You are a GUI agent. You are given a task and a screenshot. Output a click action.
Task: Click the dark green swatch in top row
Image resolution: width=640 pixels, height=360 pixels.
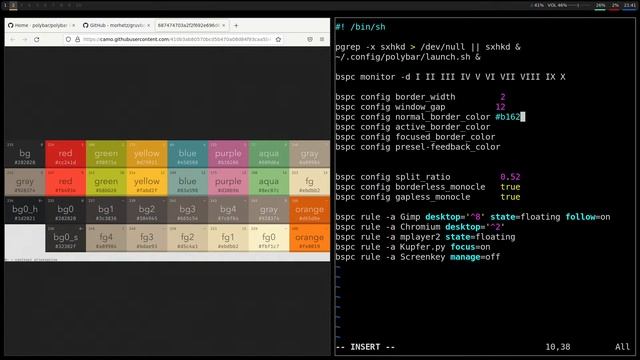106,154
